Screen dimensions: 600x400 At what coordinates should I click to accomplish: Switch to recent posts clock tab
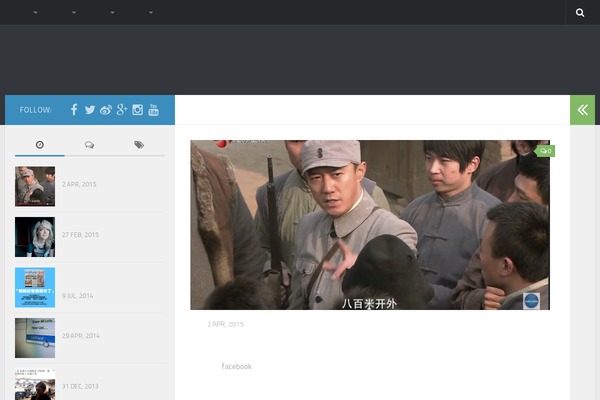point(40,145)
